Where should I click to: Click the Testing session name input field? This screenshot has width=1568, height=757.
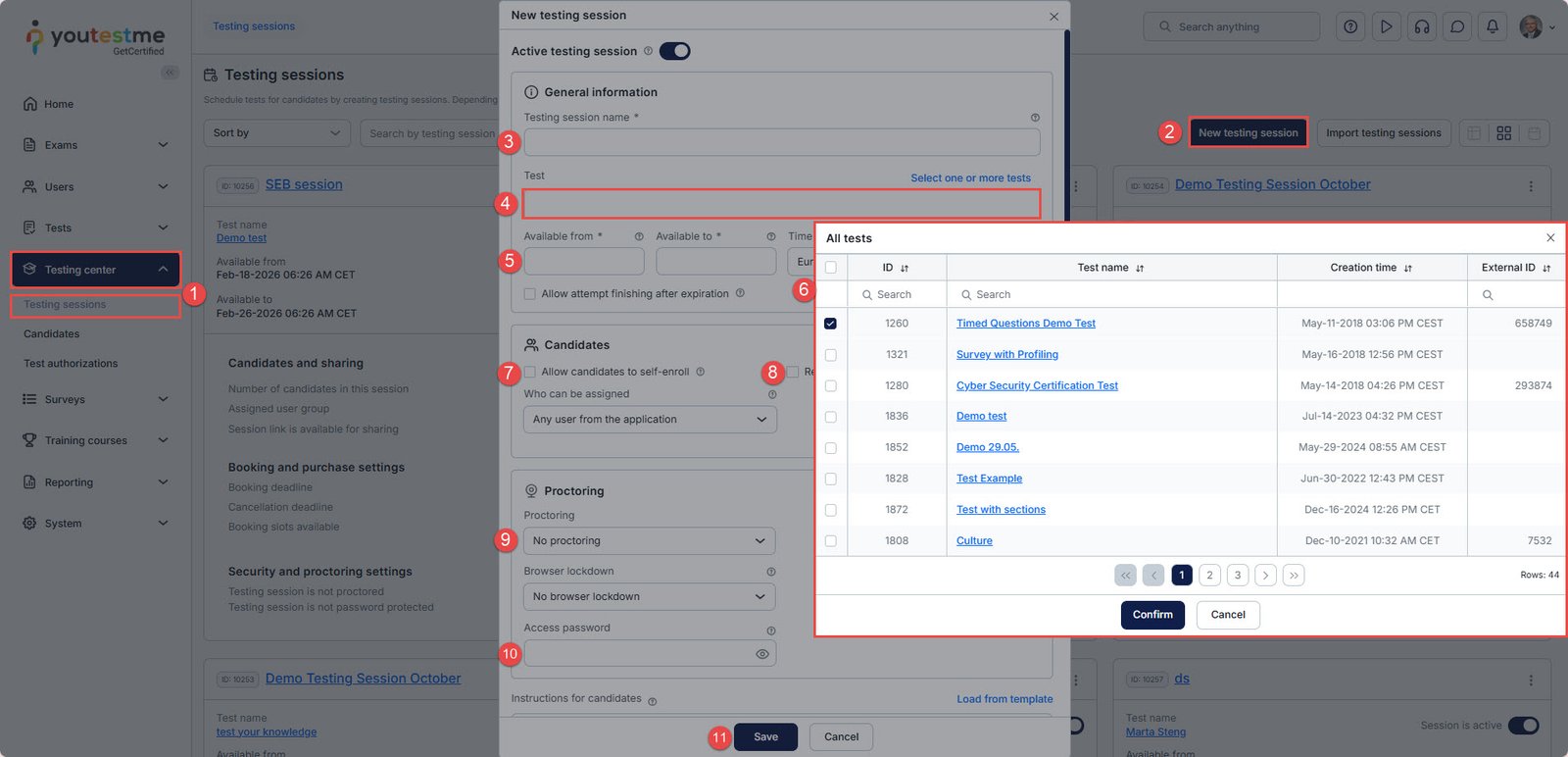coord(781,143)
